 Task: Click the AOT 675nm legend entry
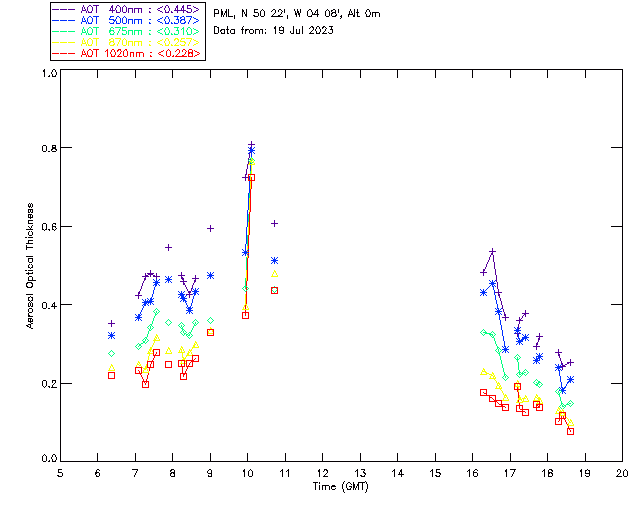127,31
